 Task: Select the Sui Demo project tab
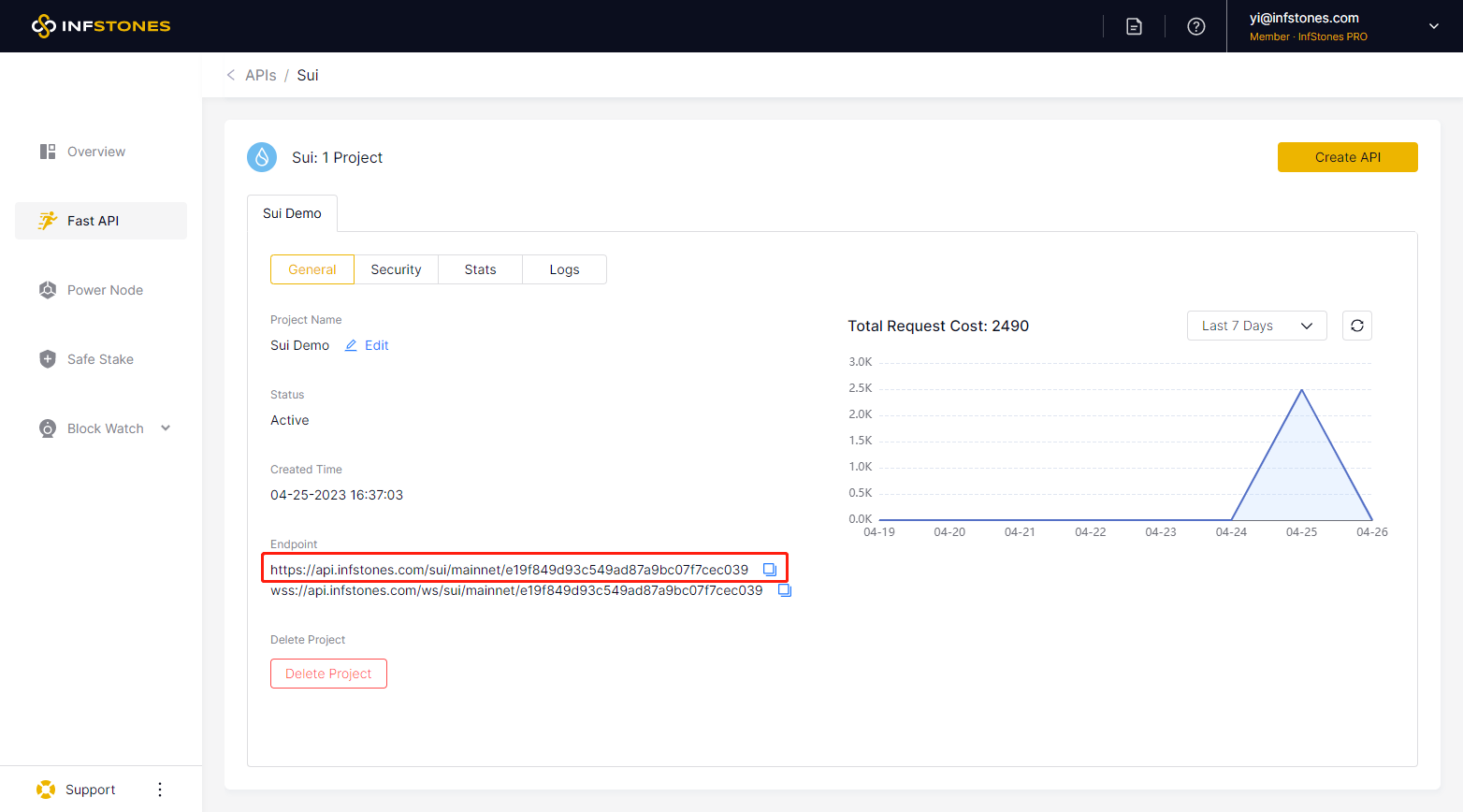(292, 213)
